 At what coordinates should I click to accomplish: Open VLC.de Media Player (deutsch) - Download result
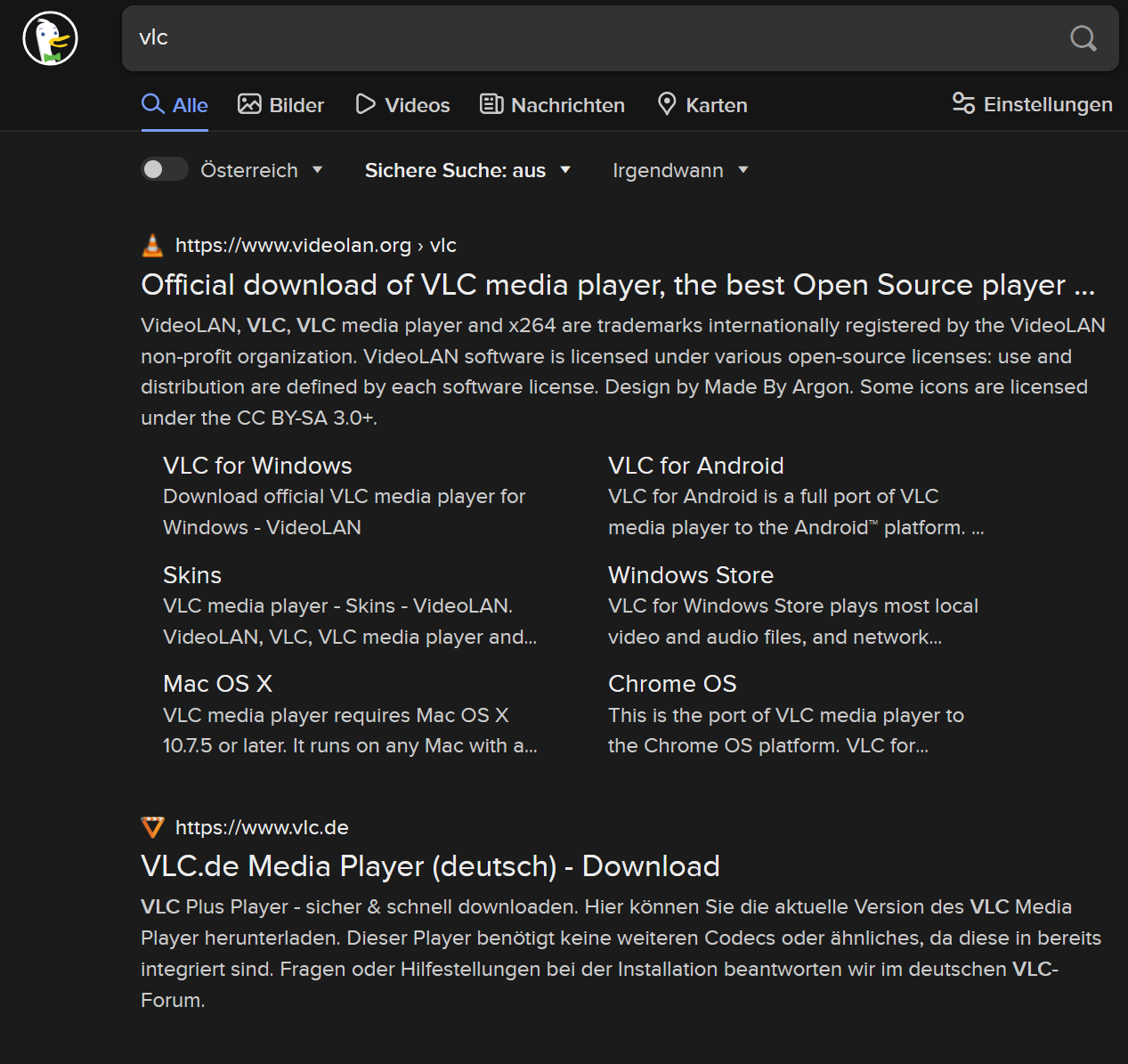(430, 866)
